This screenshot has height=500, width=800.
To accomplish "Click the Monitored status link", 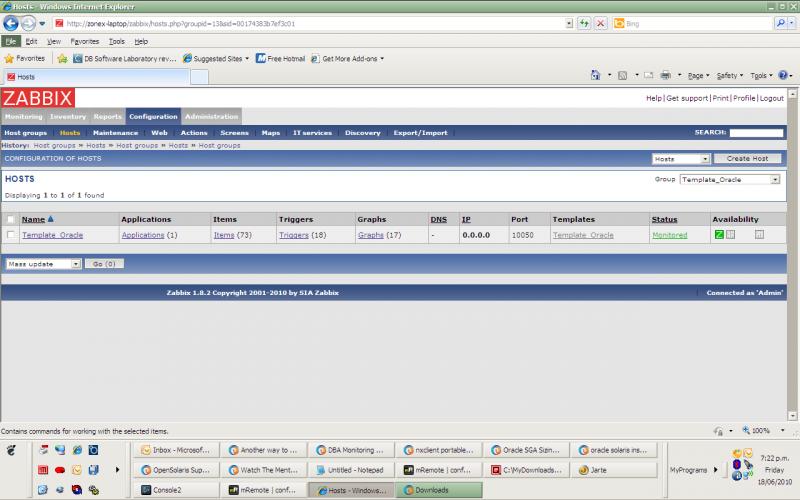I will (x=670, y=235).
